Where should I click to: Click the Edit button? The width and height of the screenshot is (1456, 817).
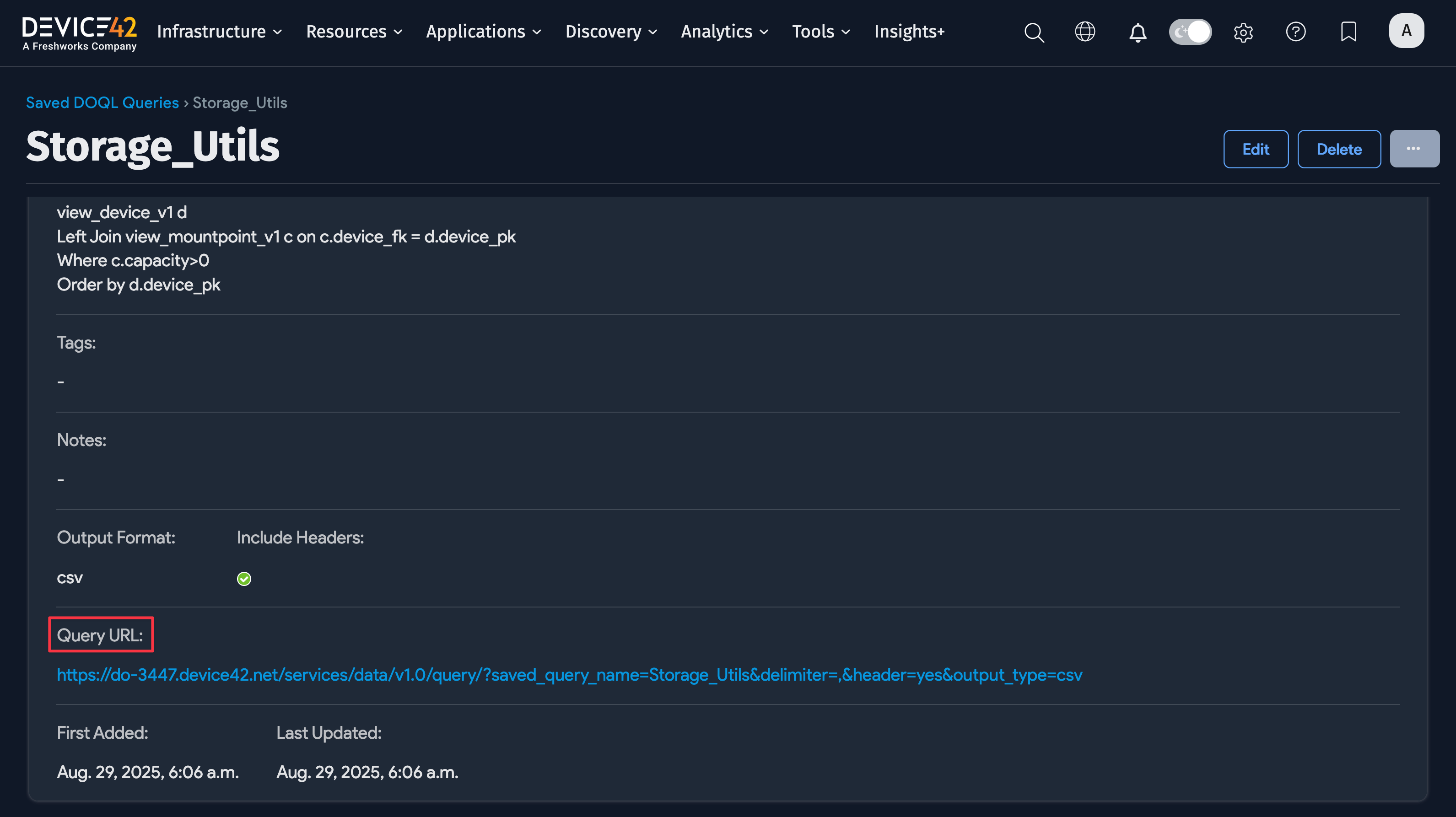click(x=1255, y=149)
